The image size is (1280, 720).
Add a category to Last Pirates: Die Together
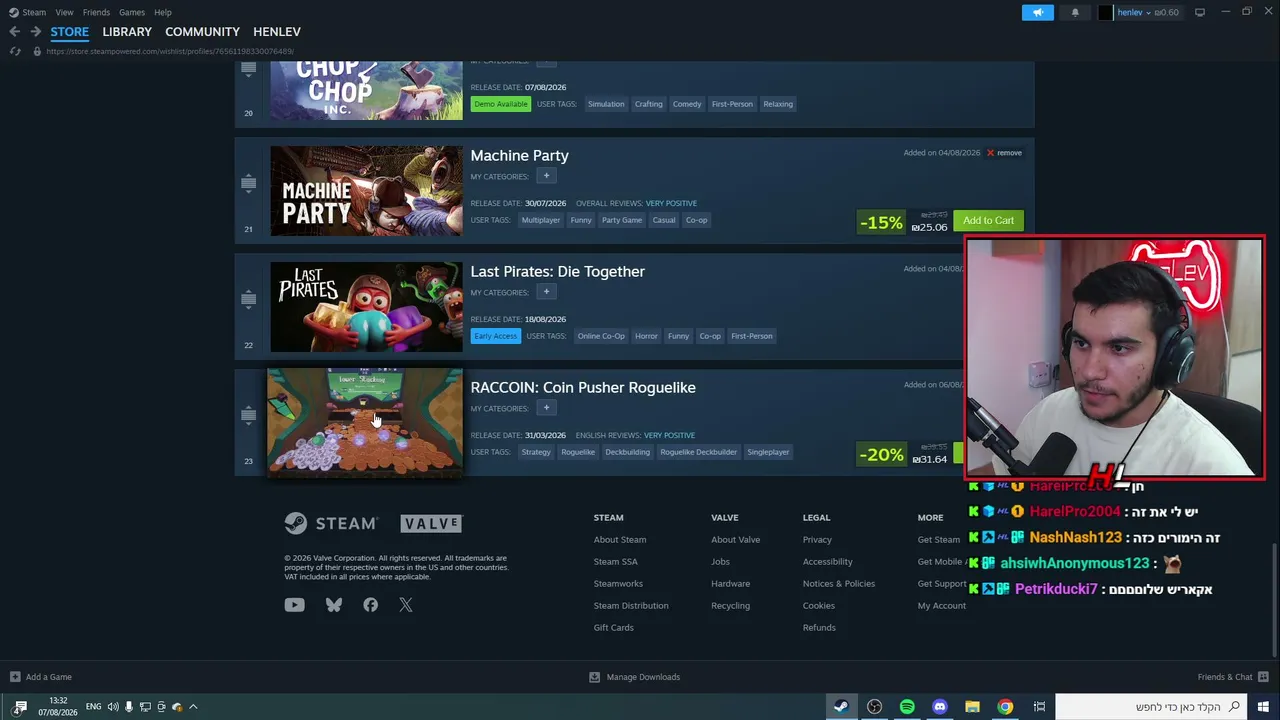(546, 292)
